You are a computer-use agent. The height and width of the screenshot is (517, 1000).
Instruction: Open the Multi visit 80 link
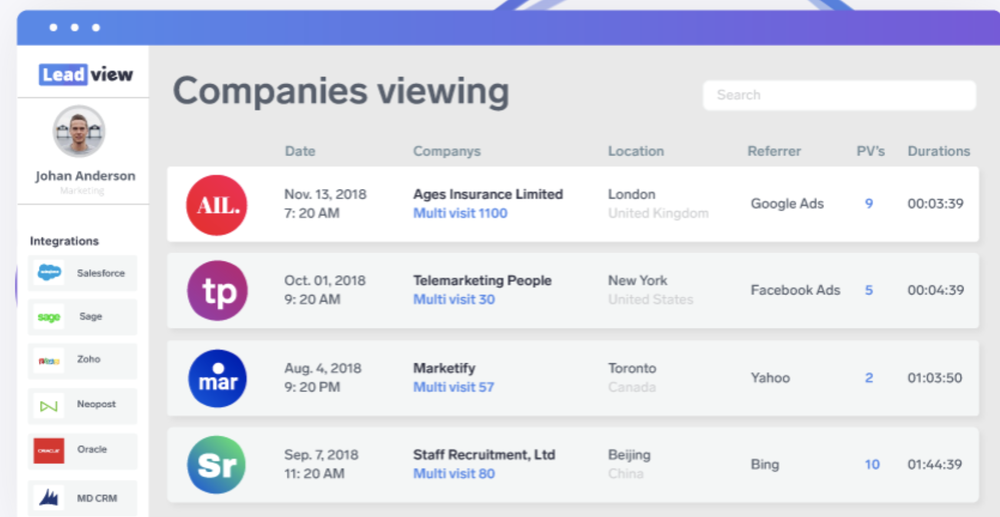click(x=454, y=474)
